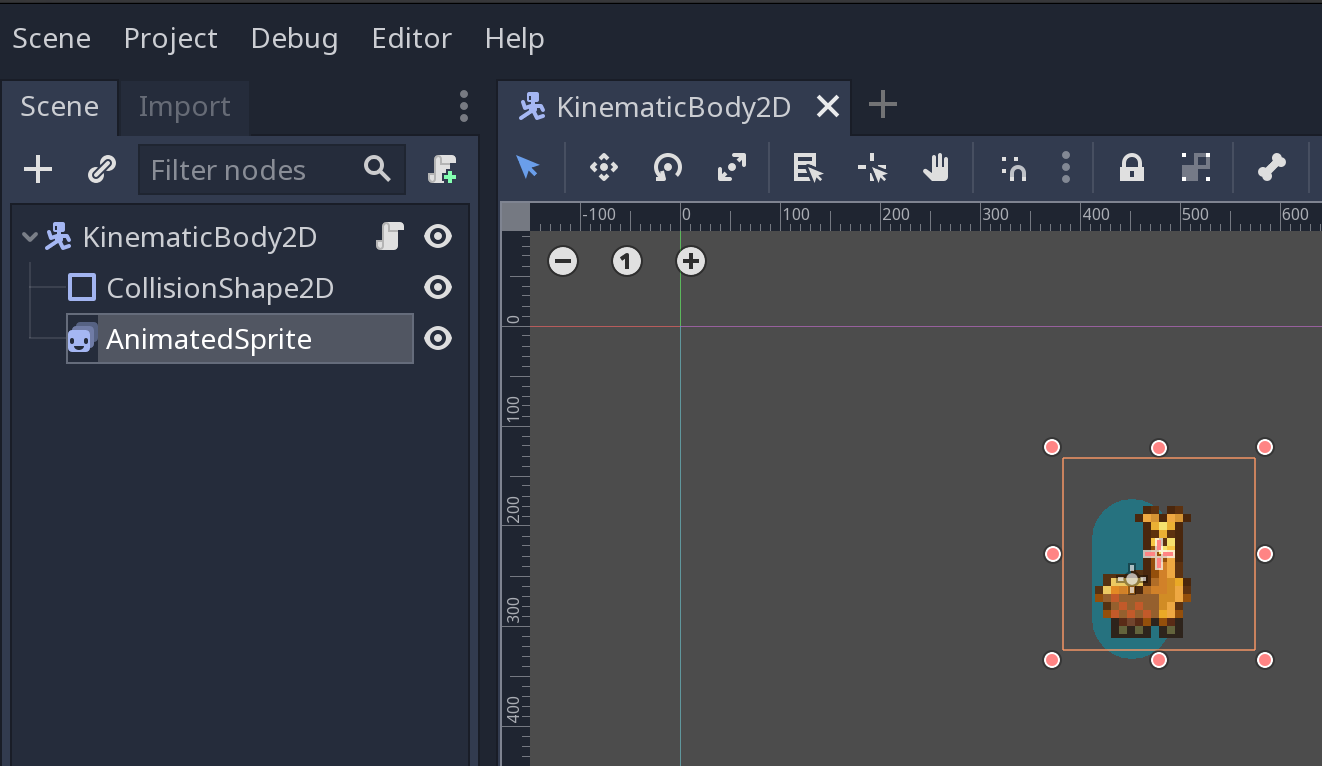Select the Rotate mode tool
1322x766 pixels.
tap(667, 168)
